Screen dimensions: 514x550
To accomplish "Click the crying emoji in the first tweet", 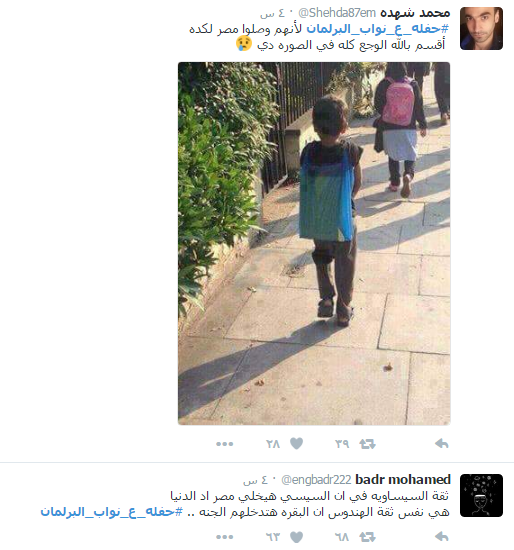I will click(244, 44).
